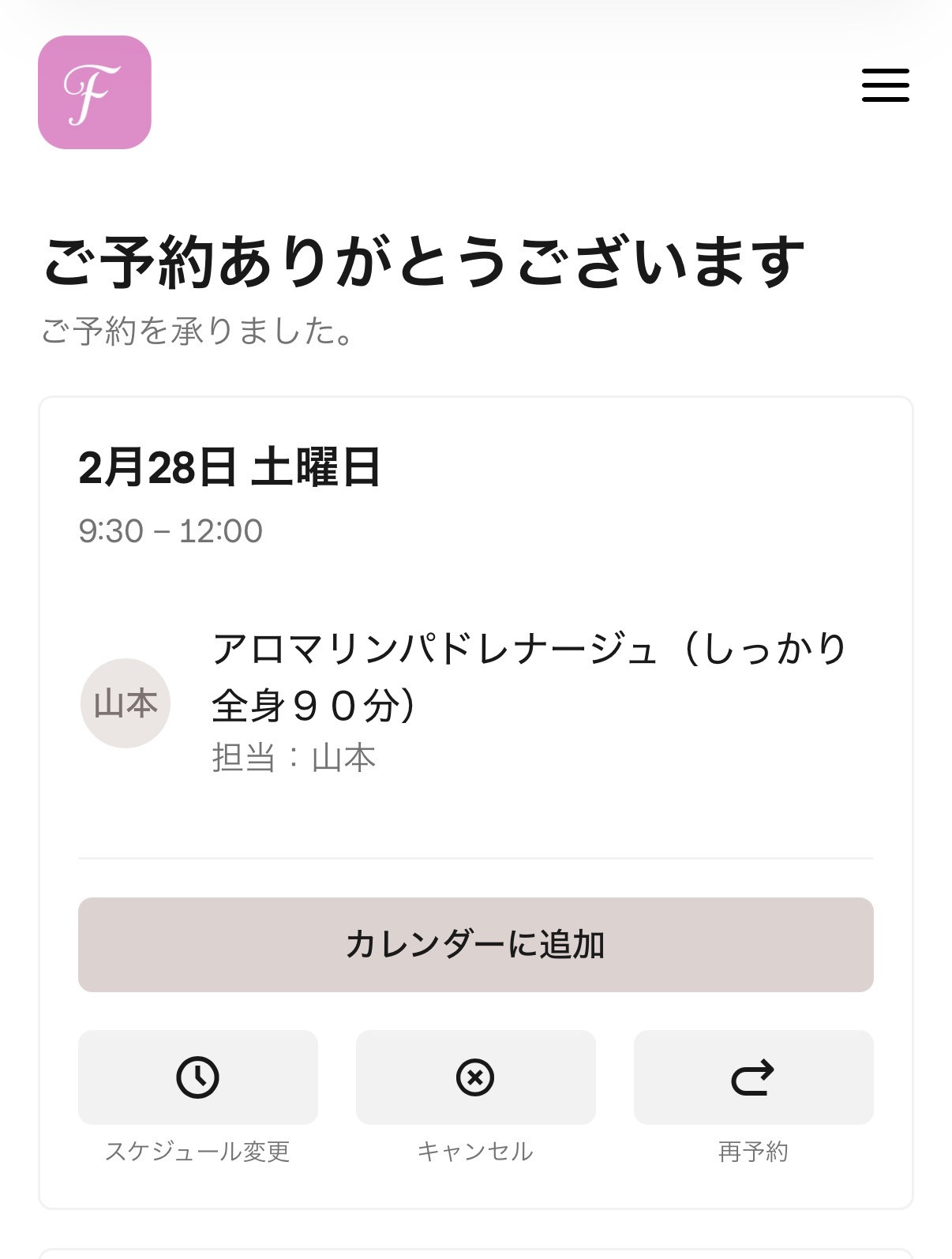The image size is (952, 1259).
Task: Click the スケジュール変更 label
Action: click(x=197, y=1152)
